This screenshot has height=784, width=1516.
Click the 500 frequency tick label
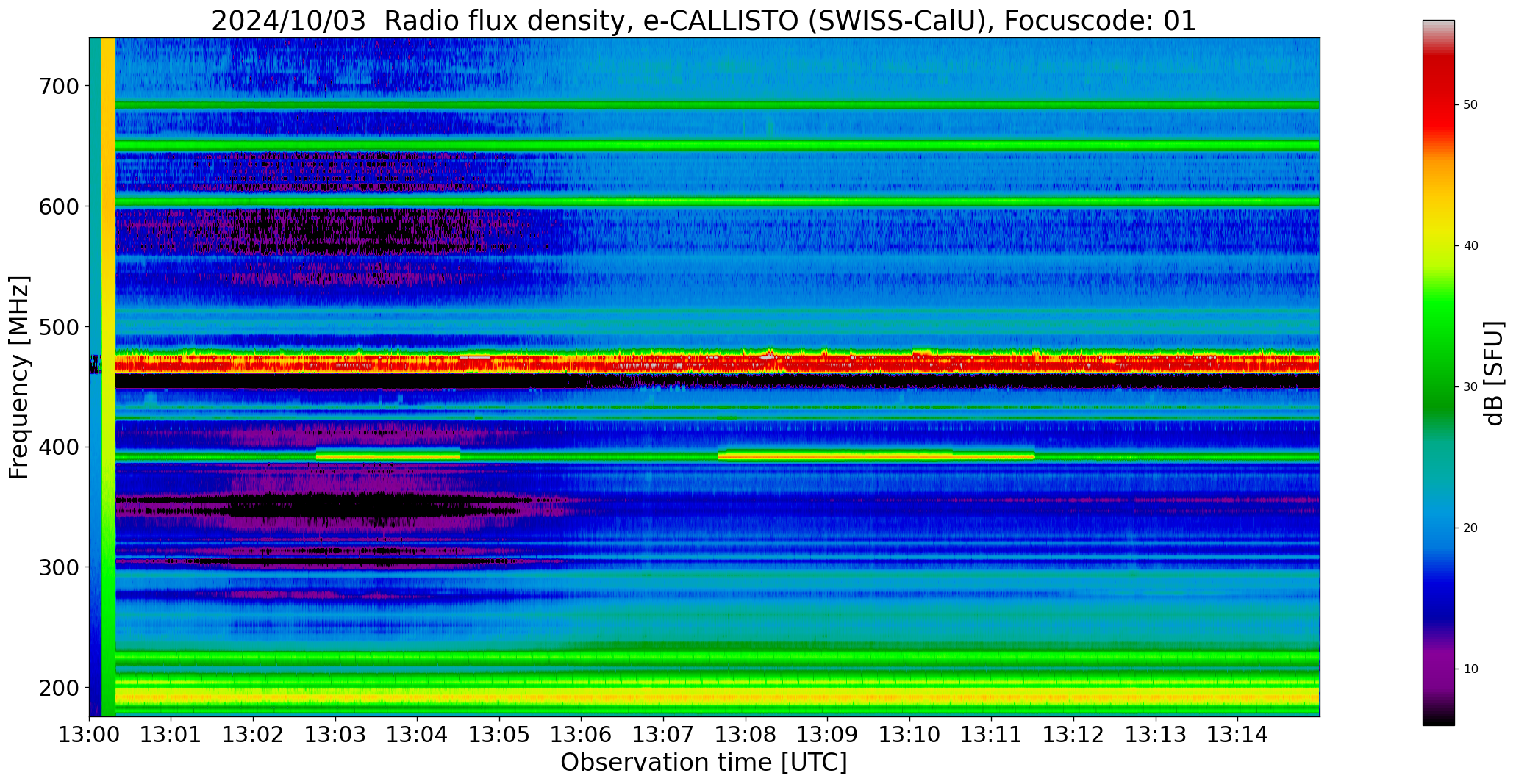(x=58, y=327)
